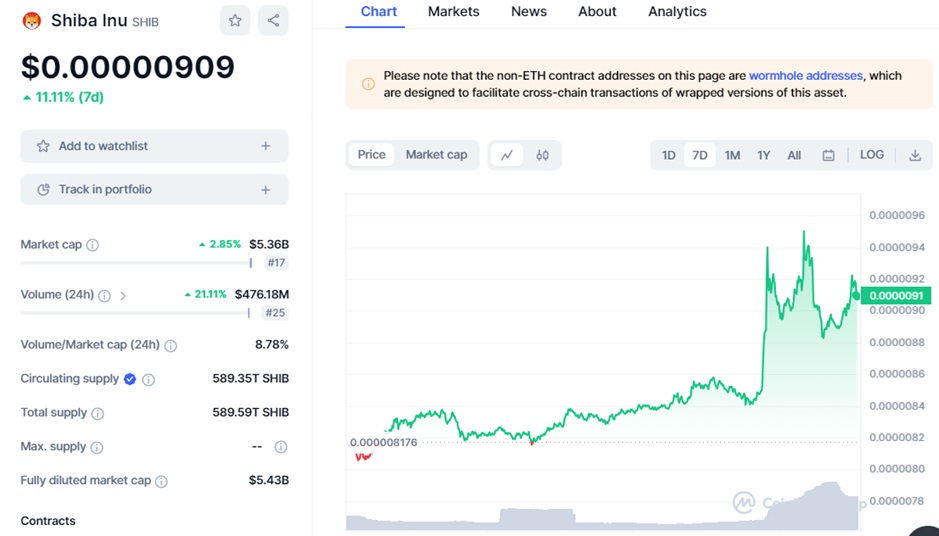Select the Price chart toggle
The height and width of the screenshot is (536, 939).
pos(371,155)
